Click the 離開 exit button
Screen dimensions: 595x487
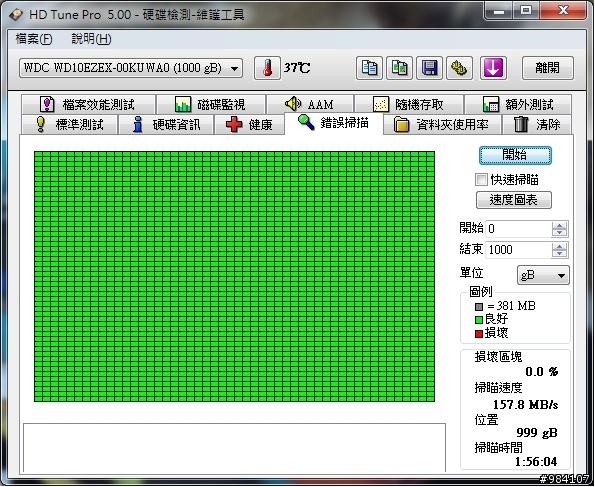click(548, 68)
